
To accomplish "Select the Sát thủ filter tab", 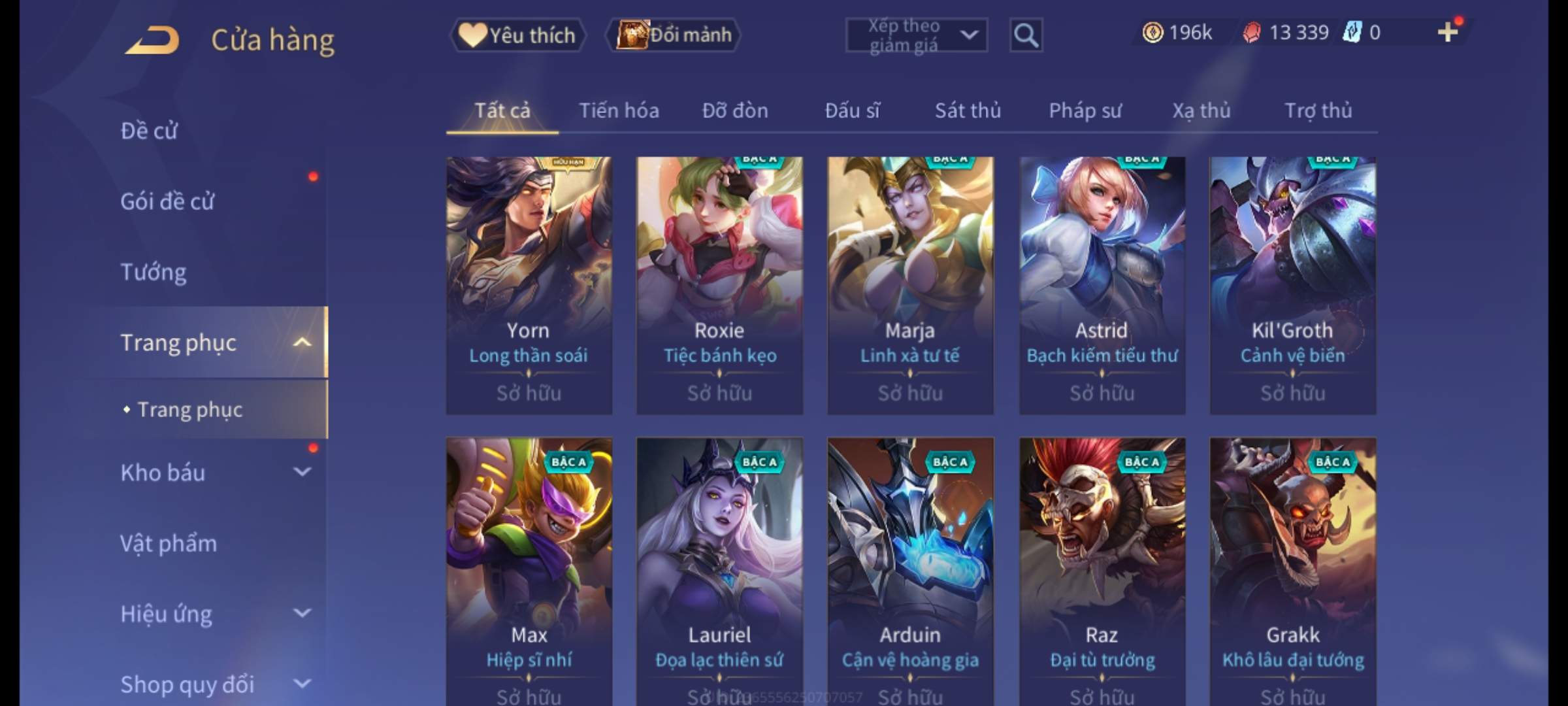I will (968, 110).
